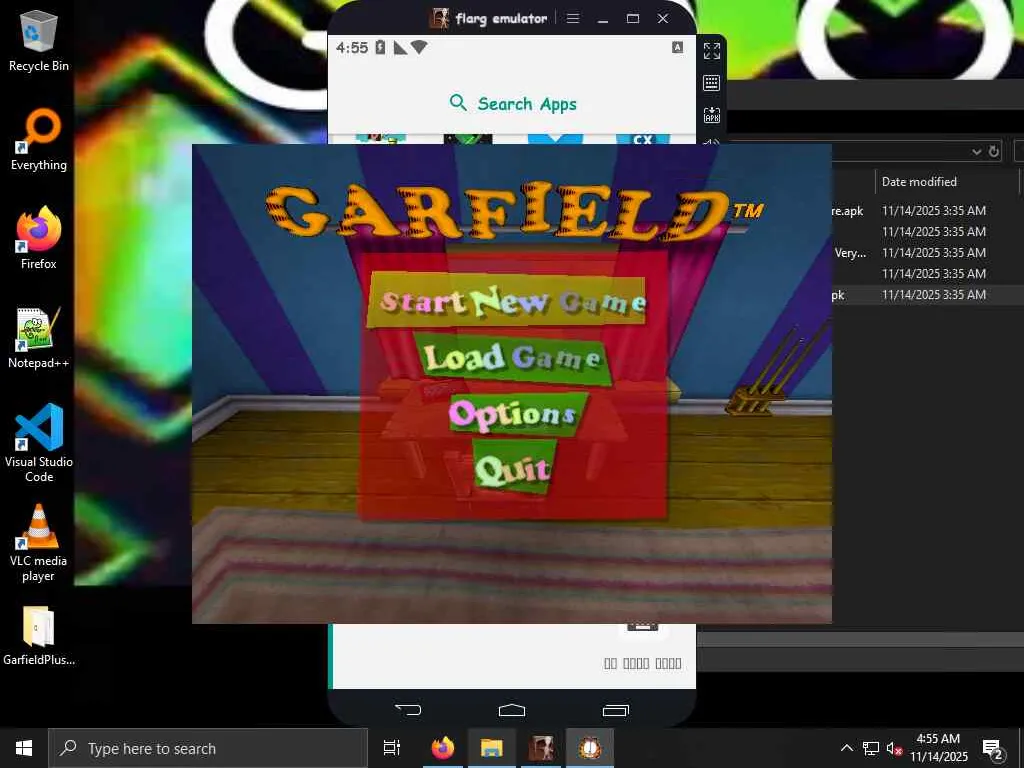Choose Load Game in the Garfield menu

(x=513, y=358)
